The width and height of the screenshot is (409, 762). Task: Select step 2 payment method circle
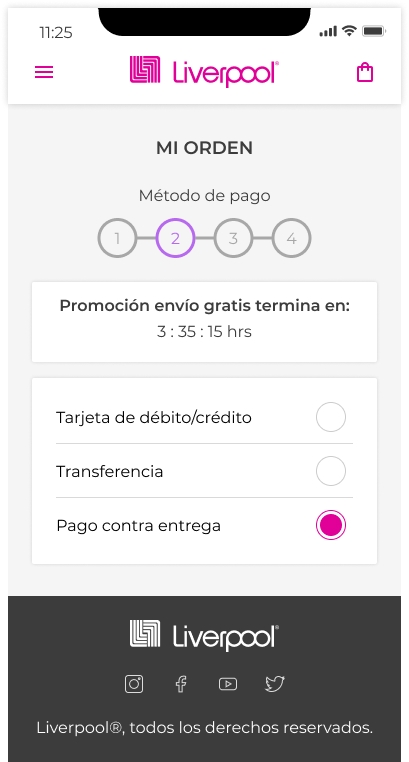click(x=175, y=238)
